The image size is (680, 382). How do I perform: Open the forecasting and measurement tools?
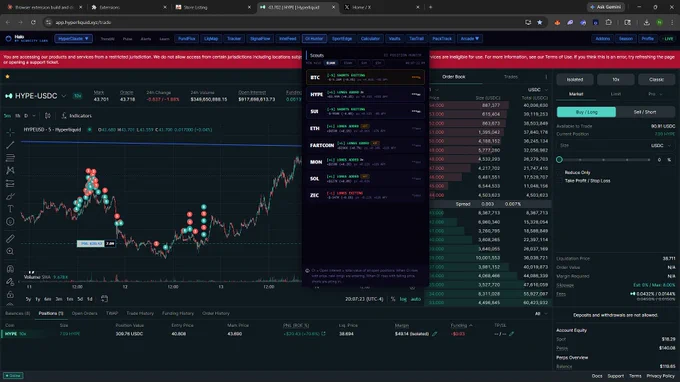click(10, 183)
